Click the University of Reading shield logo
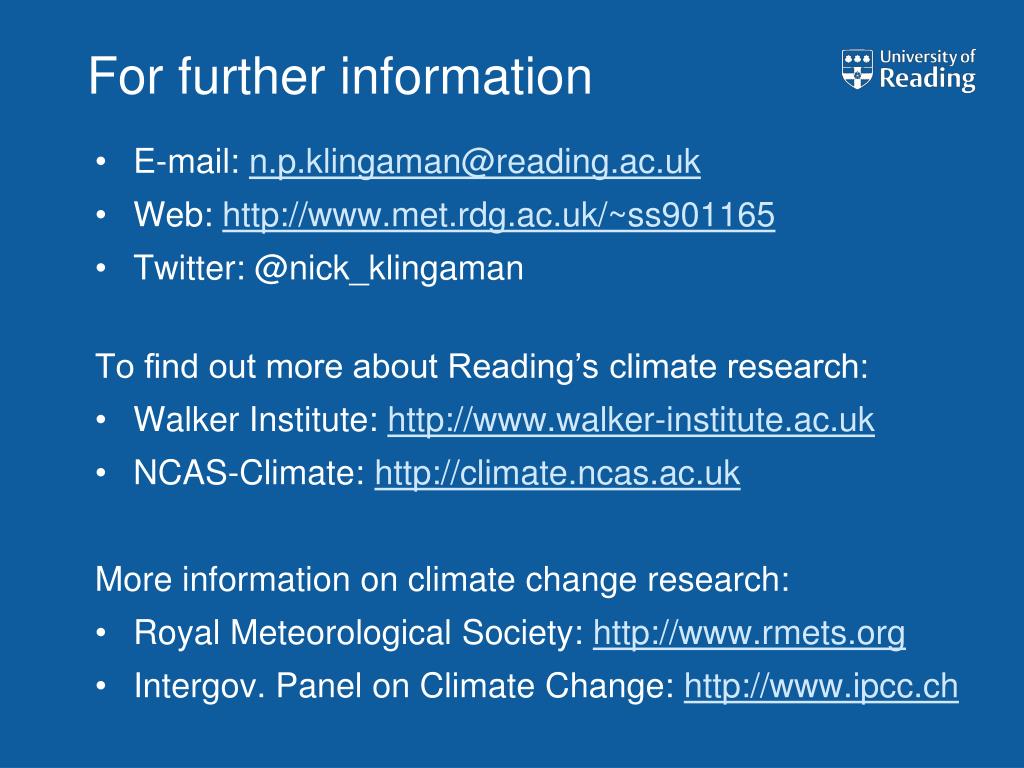 857,69
